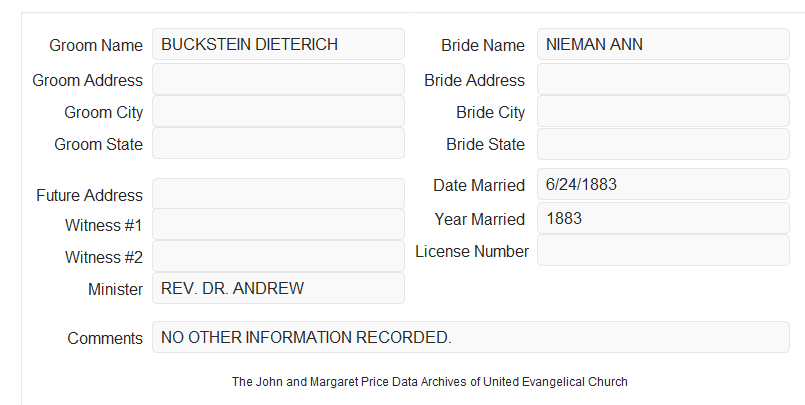
Task: Focus the Witness #2 text box
Action: [x=278, y=256]
